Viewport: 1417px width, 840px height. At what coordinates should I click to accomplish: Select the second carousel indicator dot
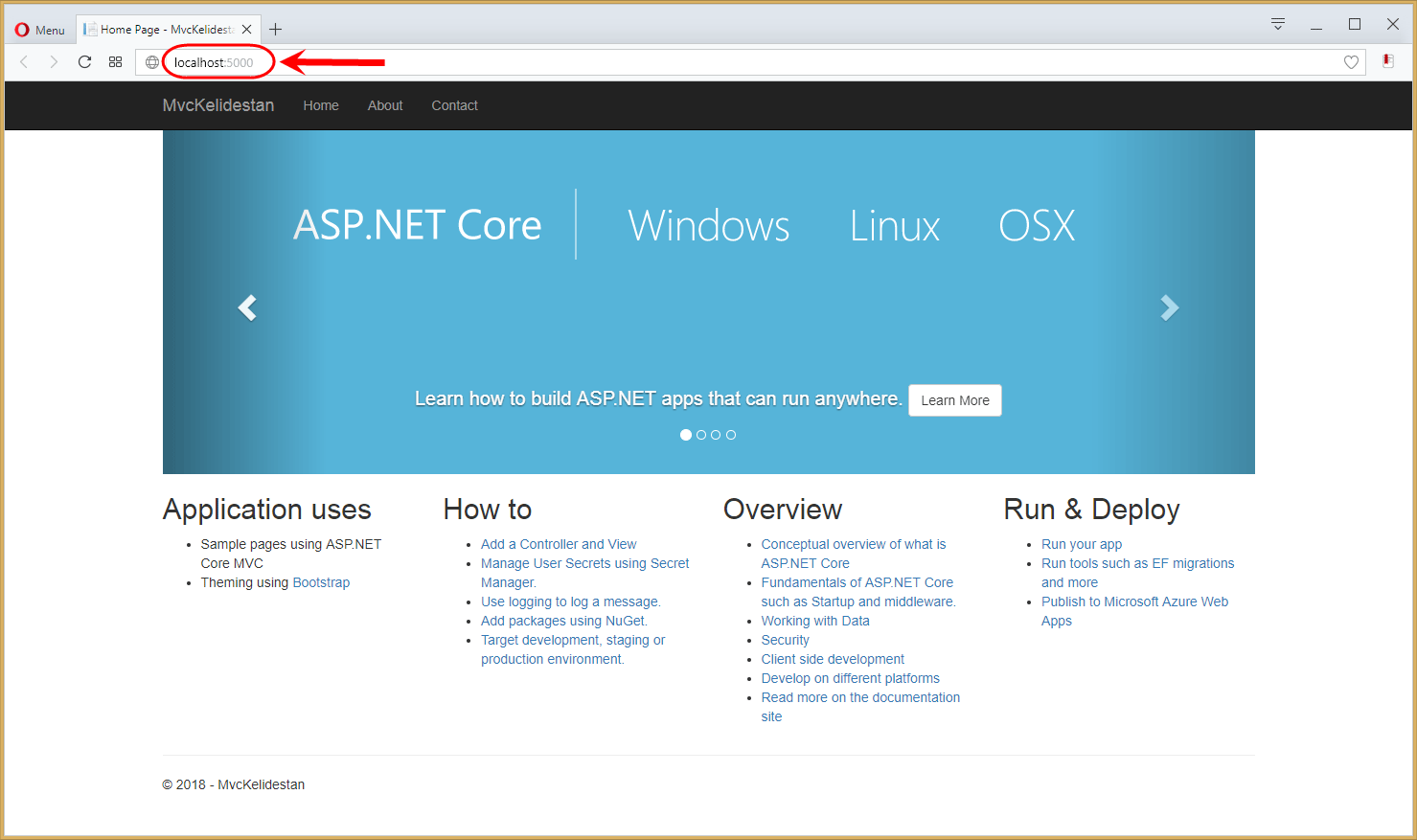[701, 435]
